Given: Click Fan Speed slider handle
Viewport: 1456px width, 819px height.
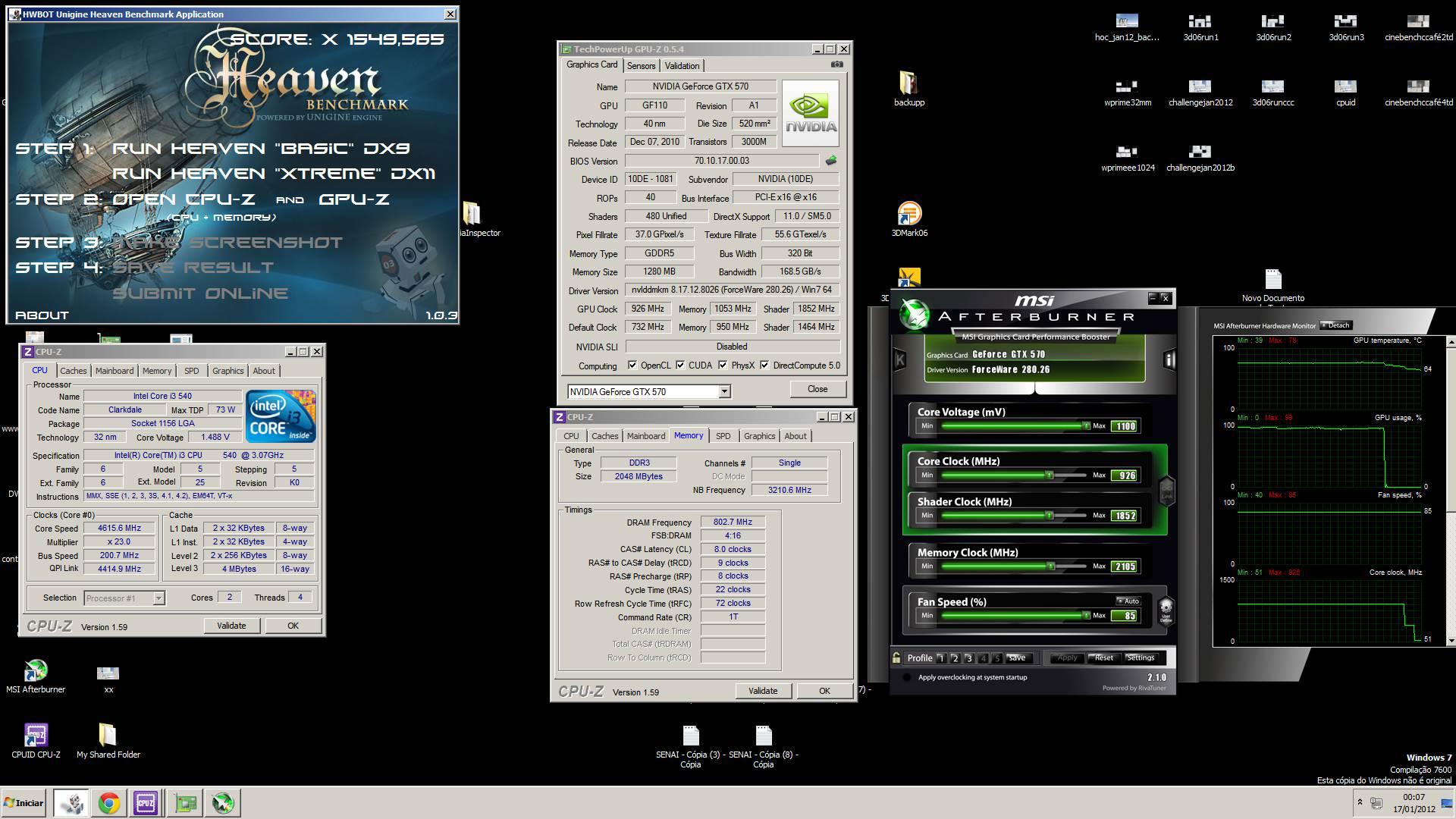Looking at the screenshot, I should [1086, 616].
